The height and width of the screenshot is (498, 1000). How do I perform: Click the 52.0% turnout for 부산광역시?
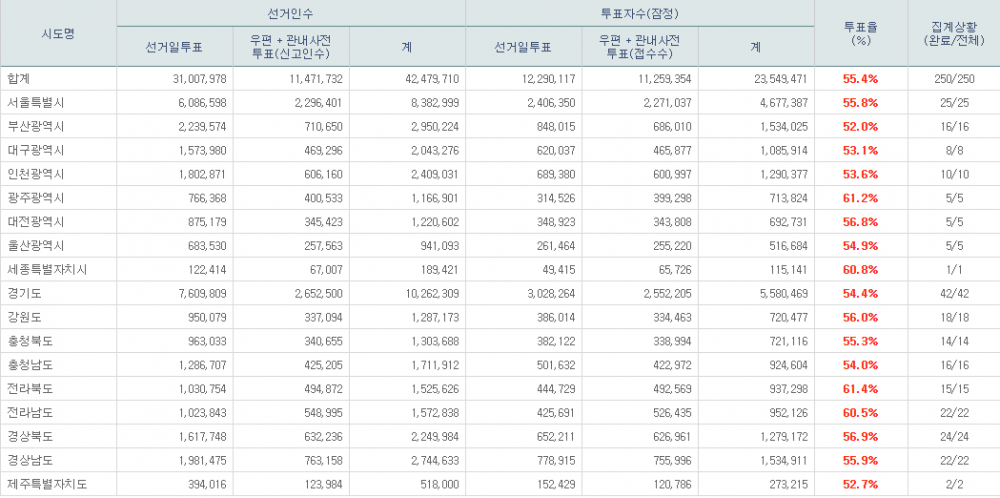[862, 126]
